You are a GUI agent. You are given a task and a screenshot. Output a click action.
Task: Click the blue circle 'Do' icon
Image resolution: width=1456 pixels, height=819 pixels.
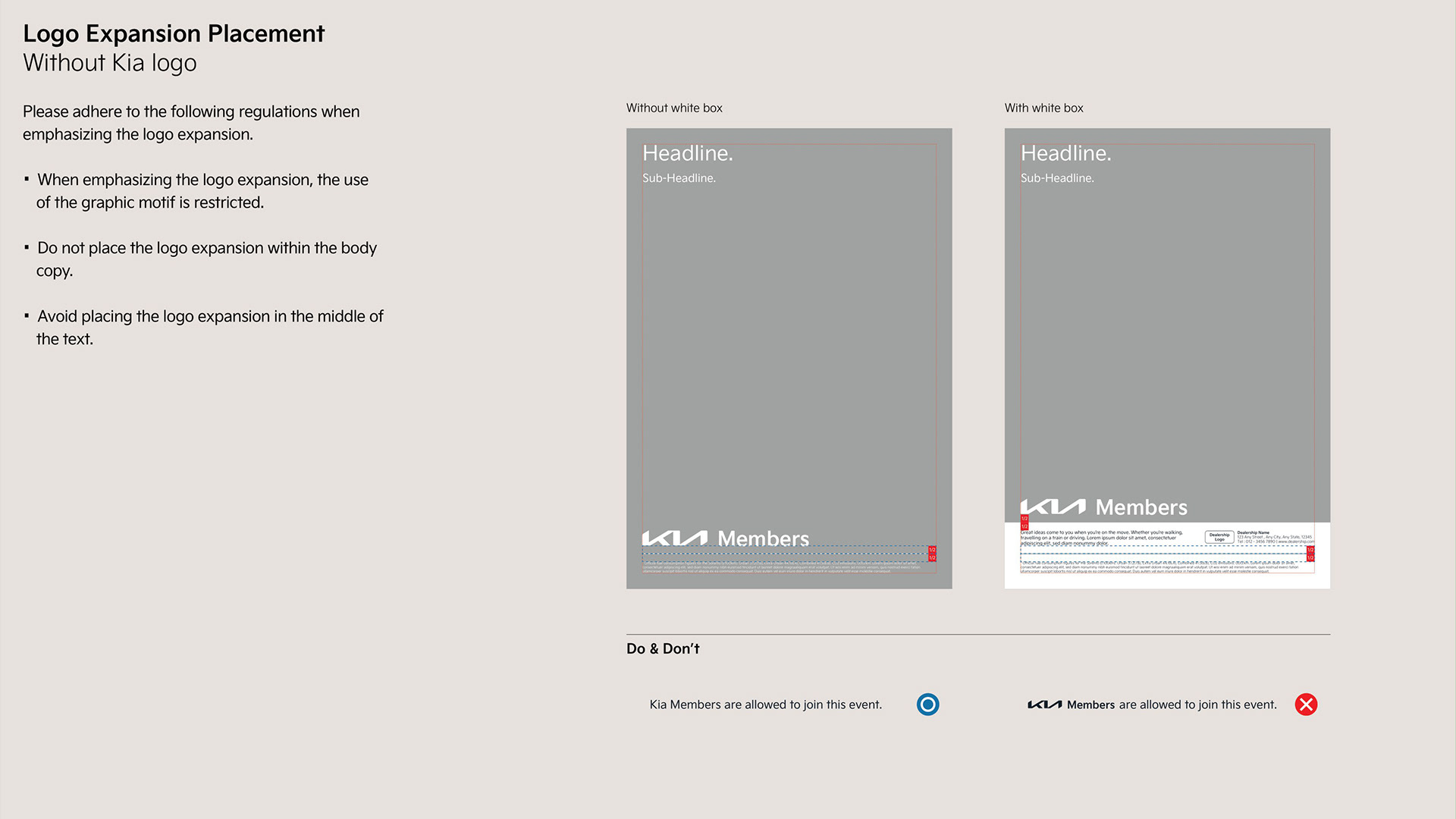[x=927, y=704]
